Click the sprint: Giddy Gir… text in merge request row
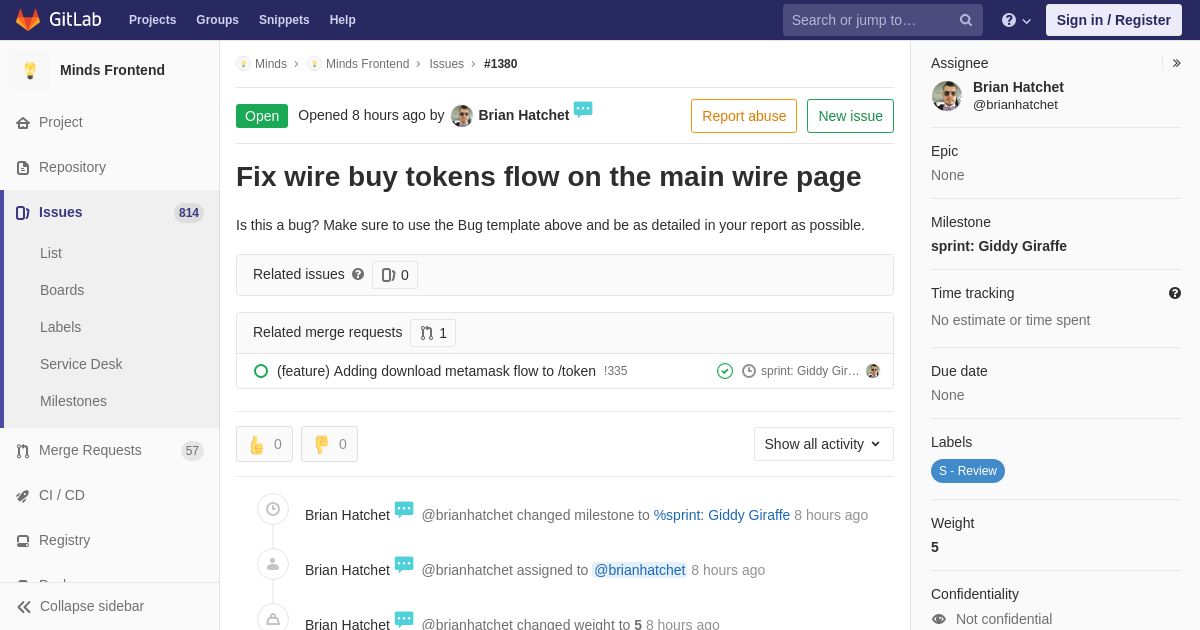 pos(810,371)
